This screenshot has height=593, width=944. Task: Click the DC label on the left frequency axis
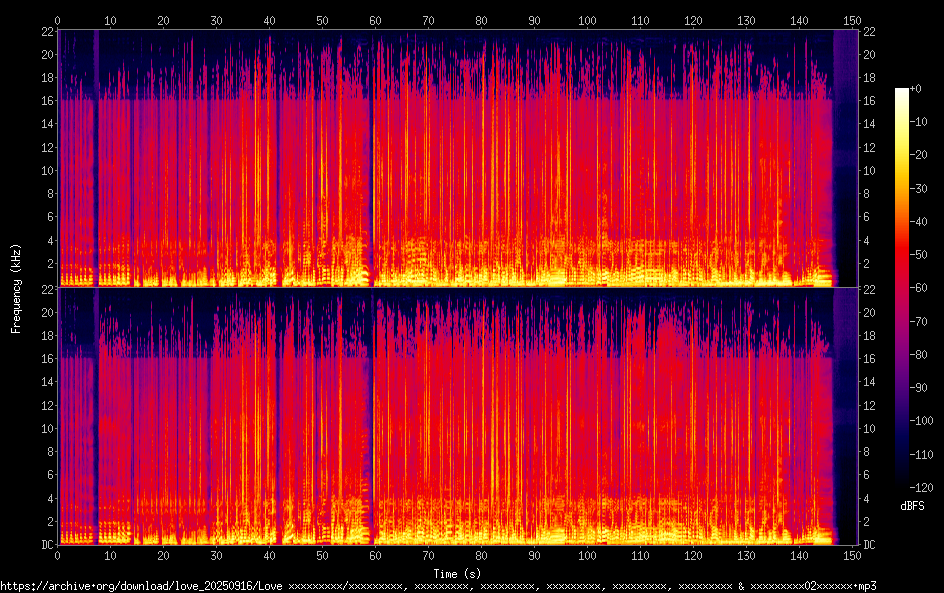pos(47,545)
